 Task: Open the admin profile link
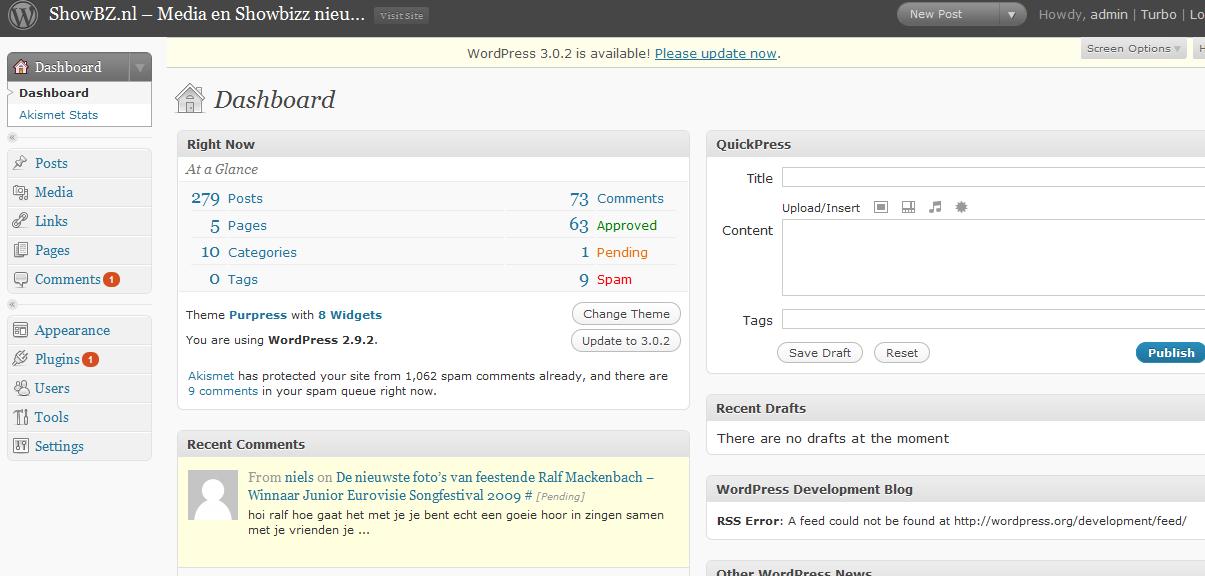coord(1109,14)
